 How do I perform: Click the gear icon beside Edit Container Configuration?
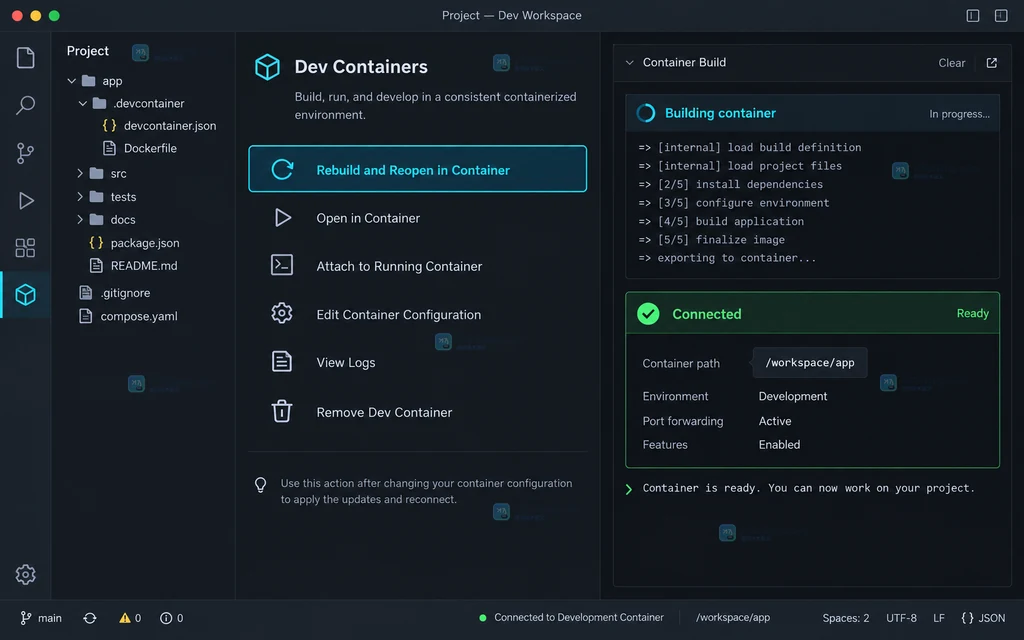click(281, 313)
